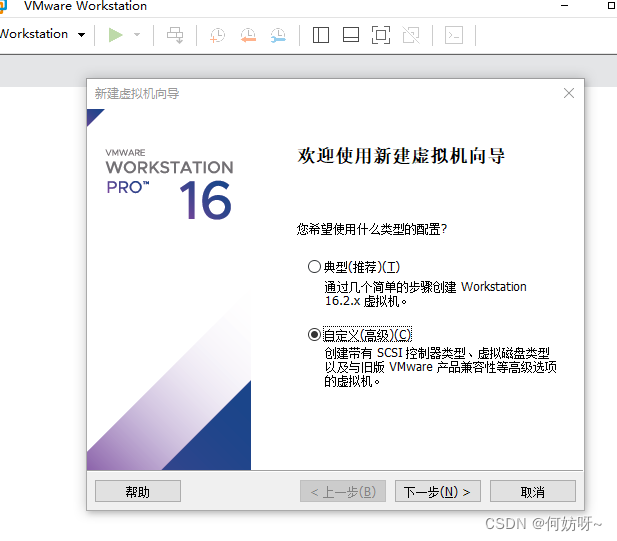
Task: Click the disabled 上一步(B) button
Action: (x=343, y=491)
